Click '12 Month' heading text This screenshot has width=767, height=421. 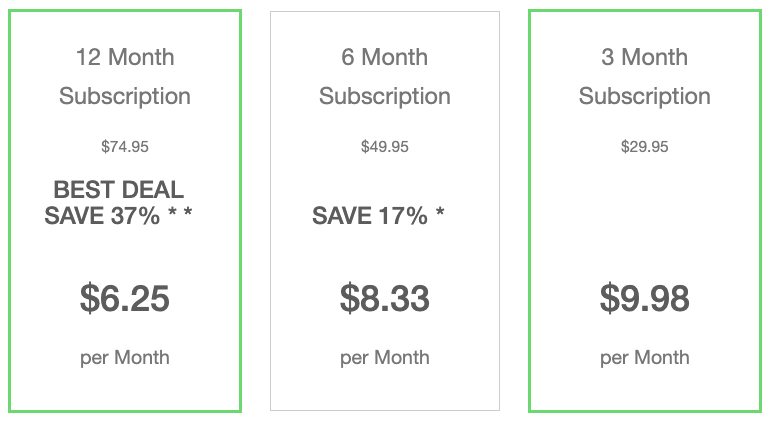125,57
